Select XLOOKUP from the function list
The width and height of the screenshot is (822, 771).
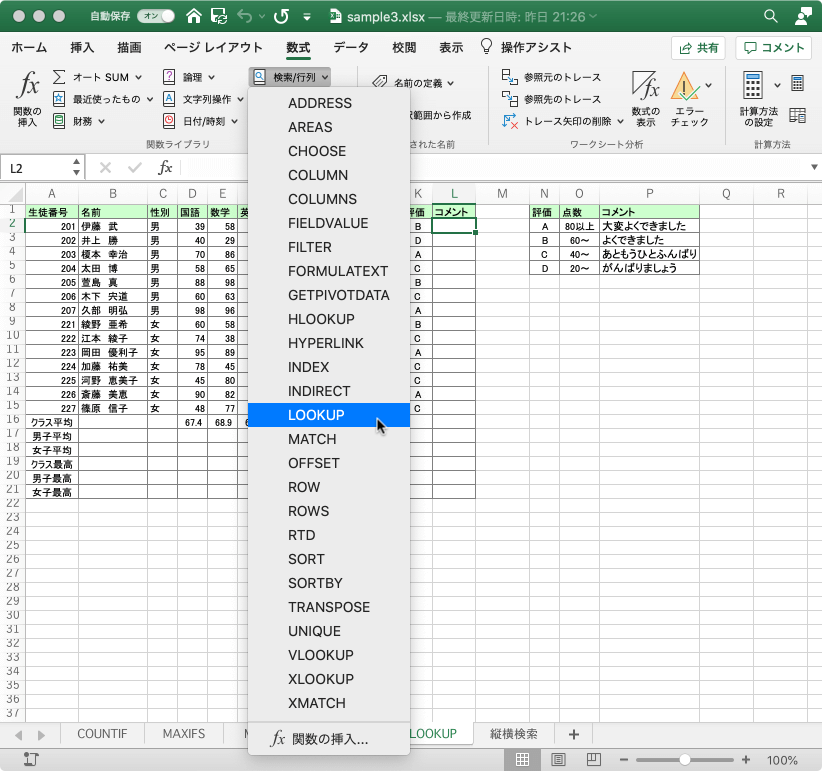point(329,679)
